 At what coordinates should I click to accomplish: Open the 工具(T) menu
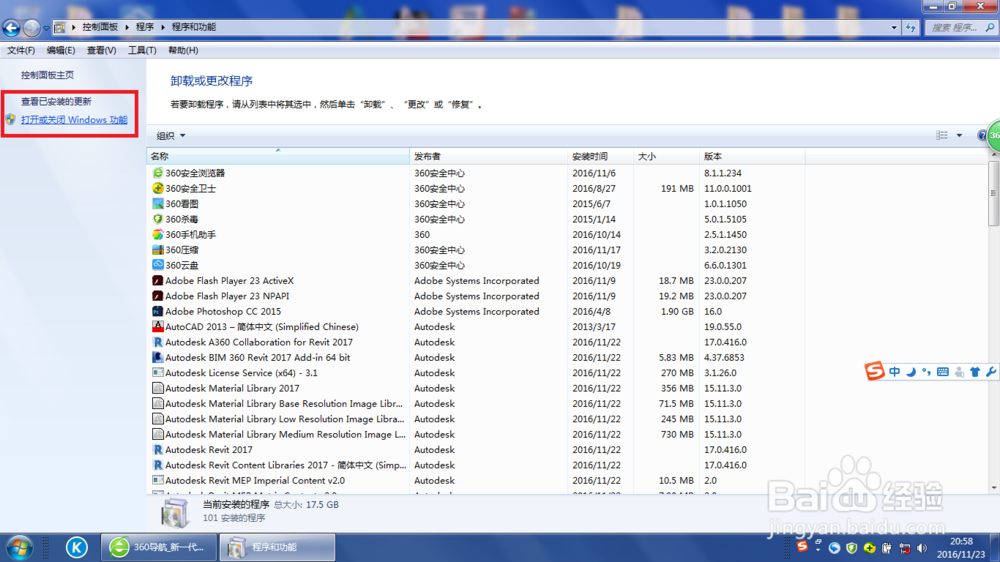(x=142, y=50)
